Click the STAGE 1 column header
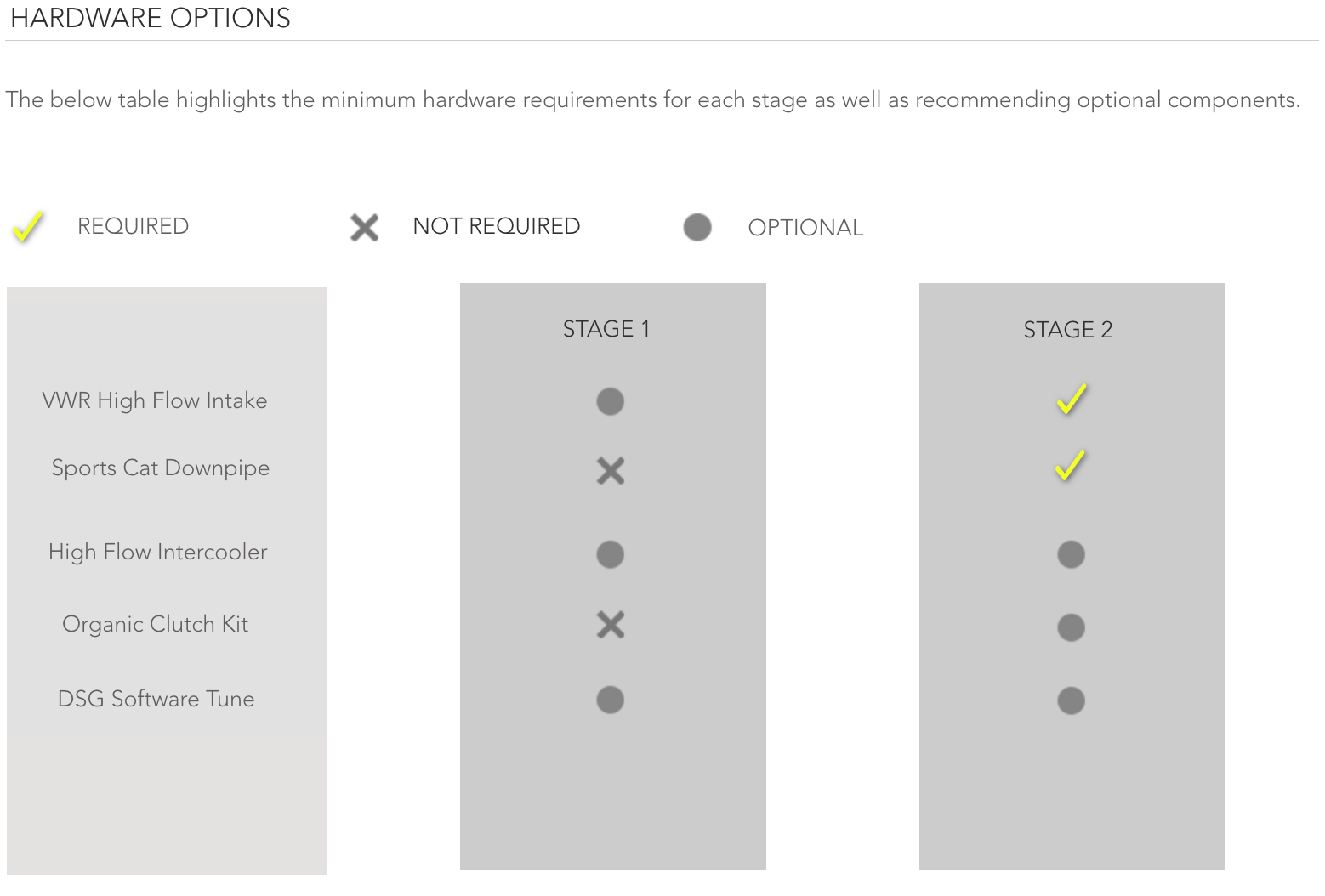This screenshot has width=1325, height=896. click(x=606, y=329)
